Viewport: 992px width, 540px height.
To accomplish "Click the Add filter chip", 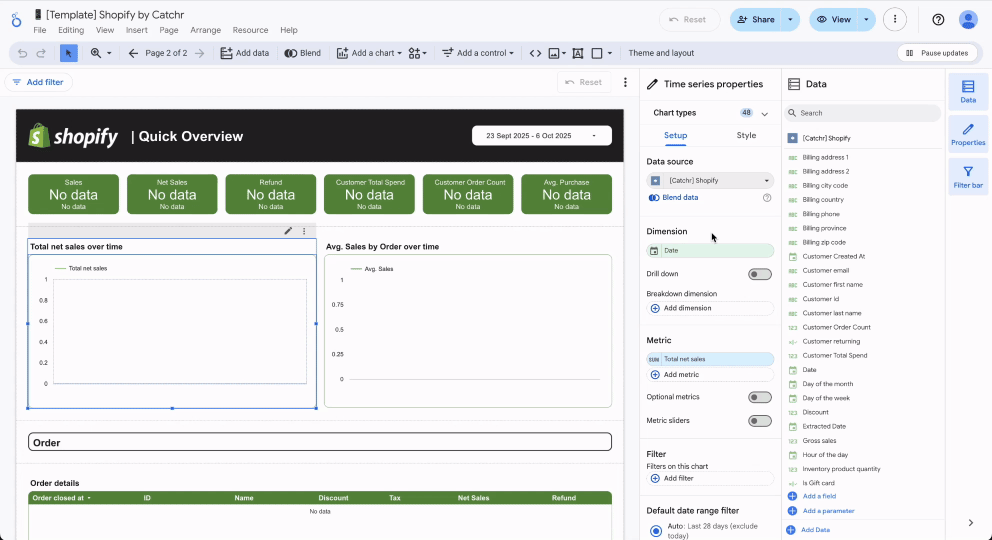I will click(38, 82).
